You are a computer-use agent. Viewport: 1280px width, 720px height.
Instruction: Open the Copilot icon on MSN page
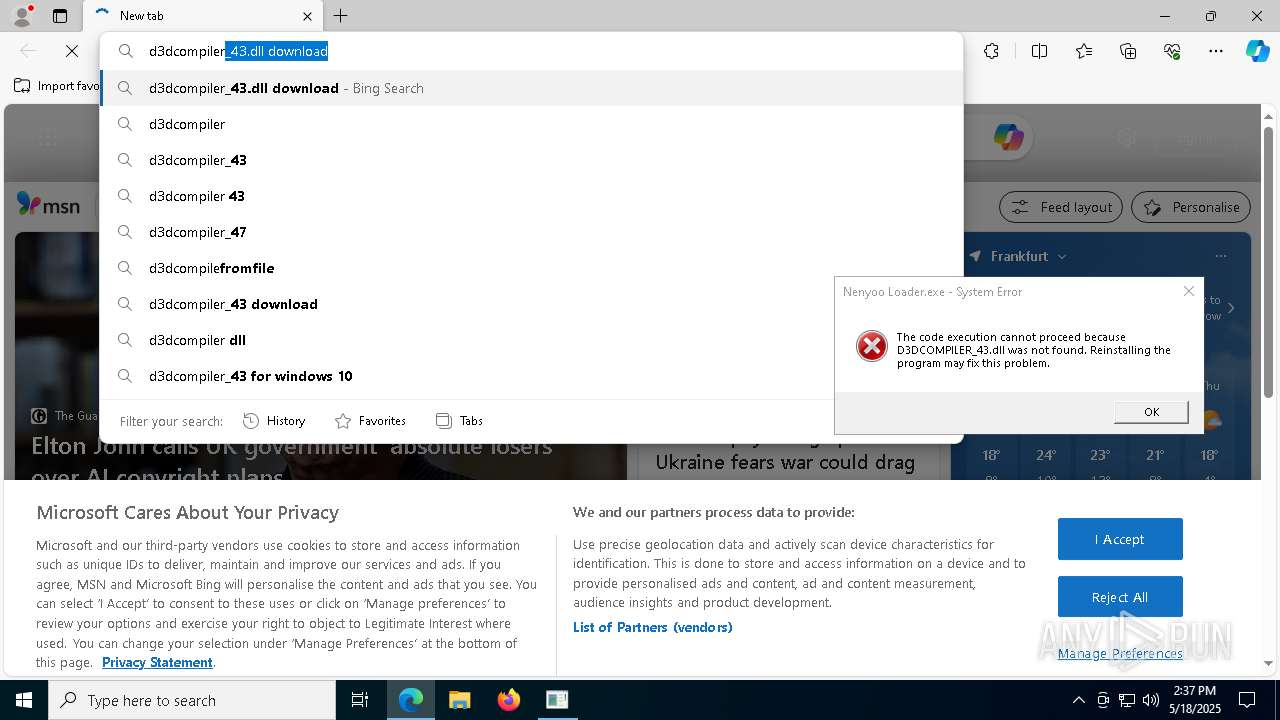click(x=1008, y=137)
